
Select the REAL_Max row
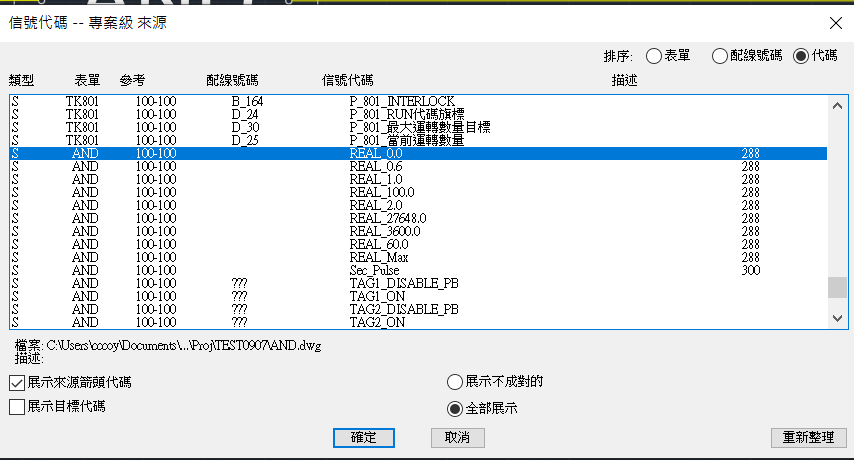[418, 258]
